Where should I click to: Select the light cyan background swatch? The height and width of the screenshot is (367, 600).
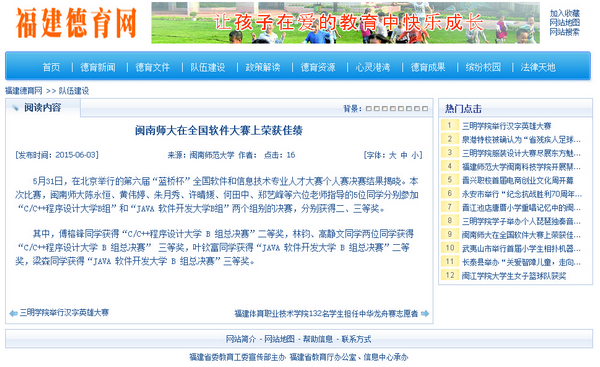[409, 108]
